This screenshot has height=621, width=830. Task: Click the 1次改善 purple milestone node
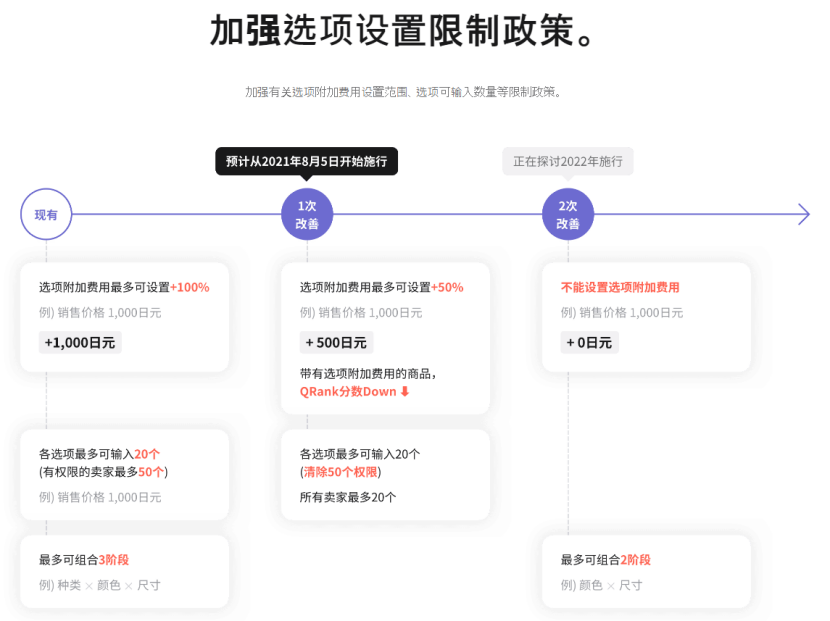(x=308, y=213)
